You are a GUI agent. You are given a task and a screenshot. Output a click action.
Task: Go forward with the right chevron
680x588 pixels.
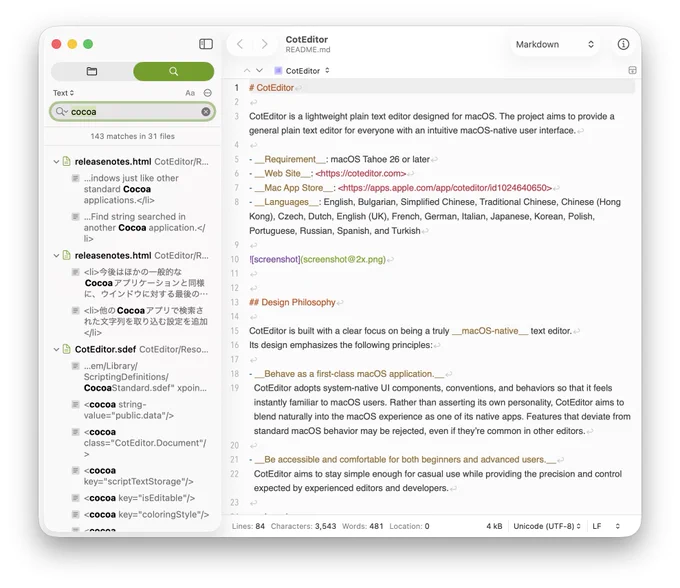(x=264, y=44)
